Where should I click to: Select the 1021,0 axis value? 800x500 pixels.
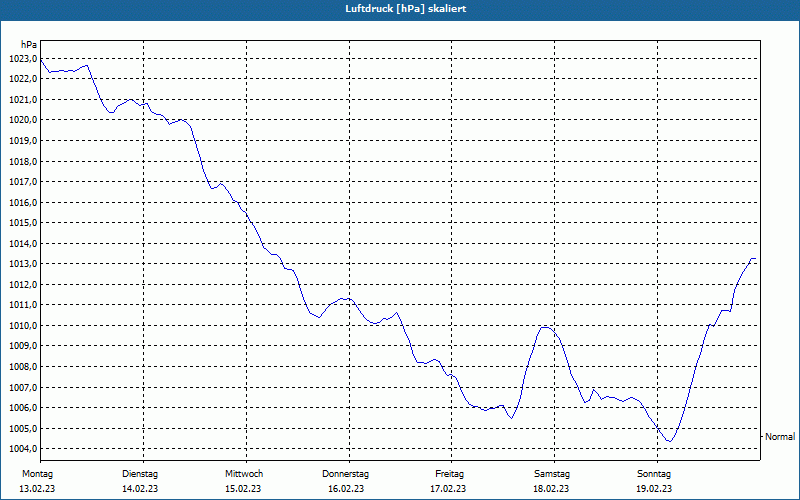click(x=23, y=99)
